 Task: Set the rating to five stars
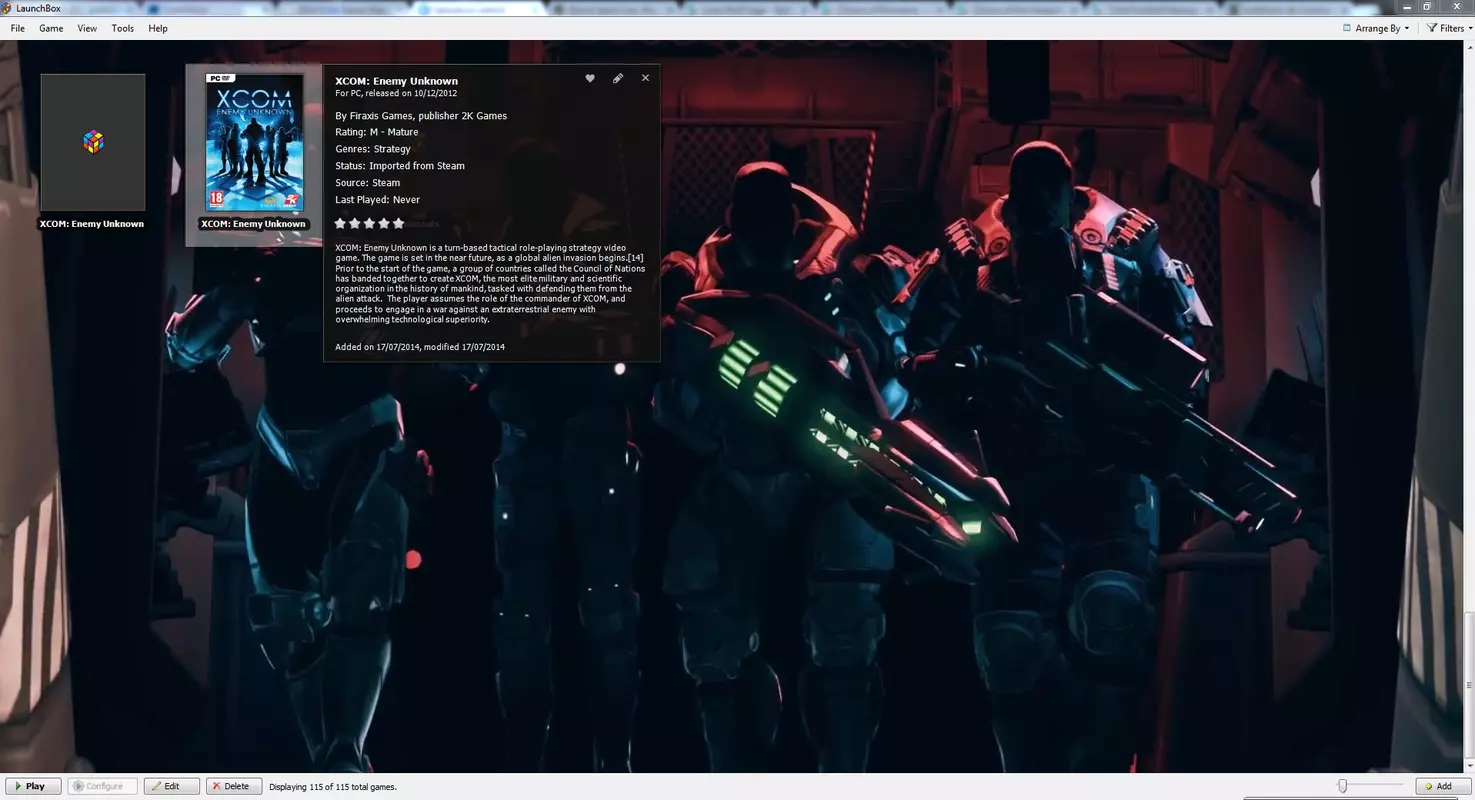(x=398, y=223)
